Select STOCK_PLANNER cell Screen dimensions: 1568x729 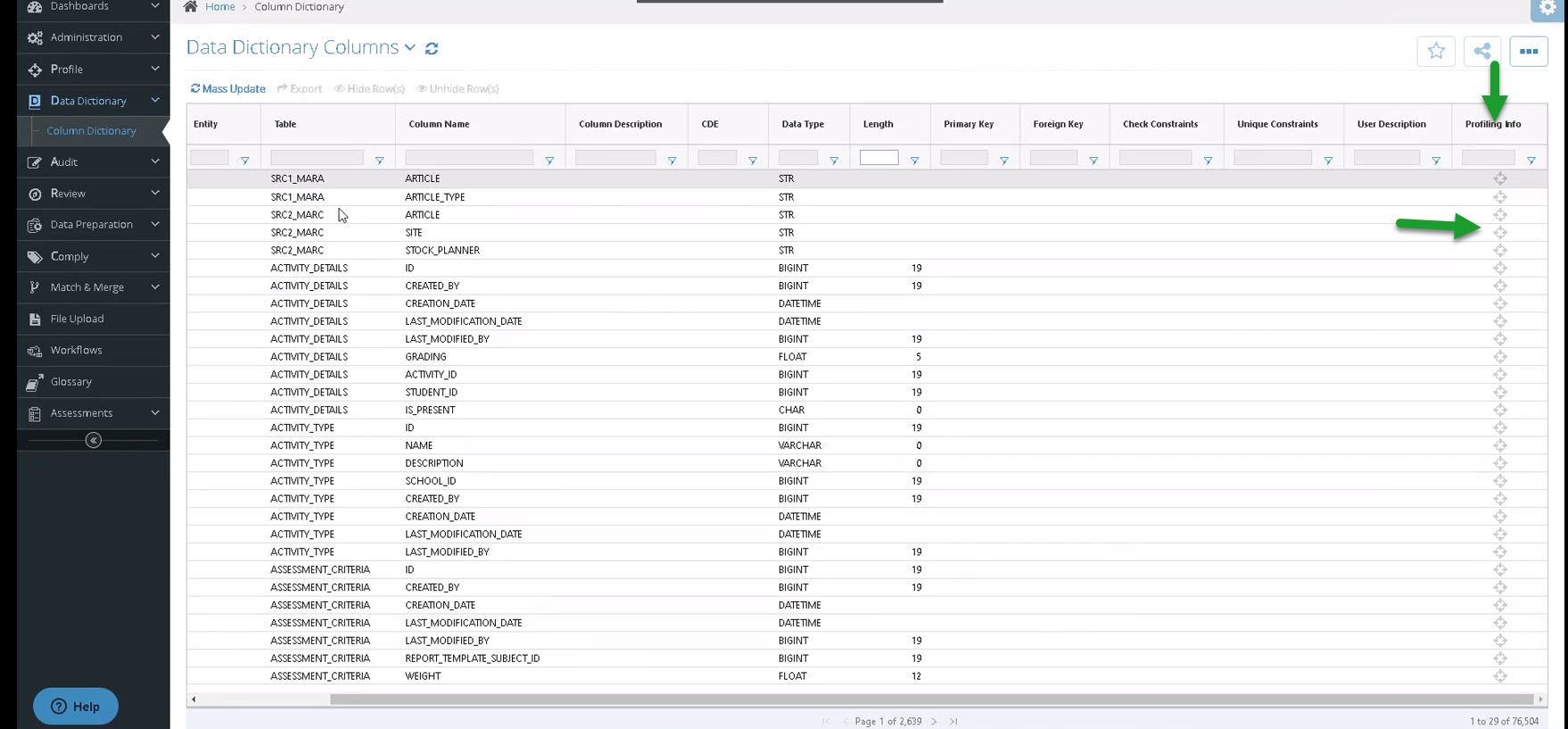click(x=442, y=251)
